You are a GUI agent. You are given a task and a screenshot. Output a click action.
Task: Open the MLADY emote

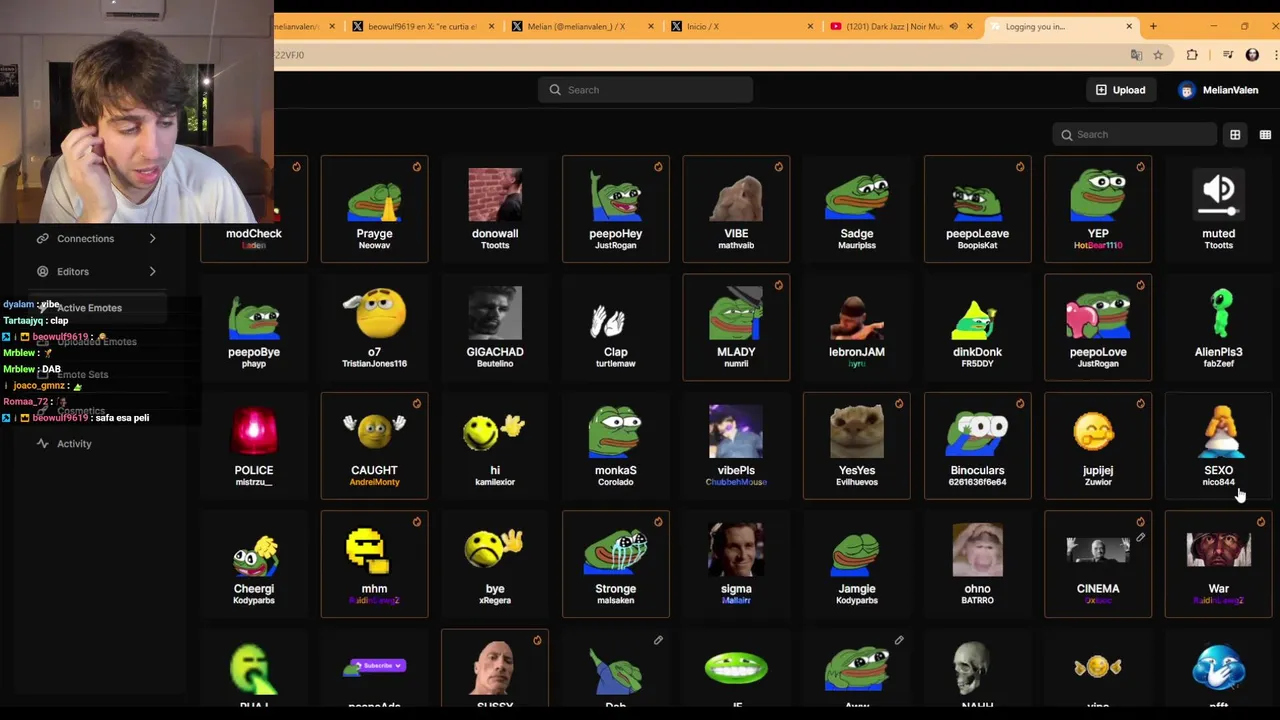click(736, 328)
